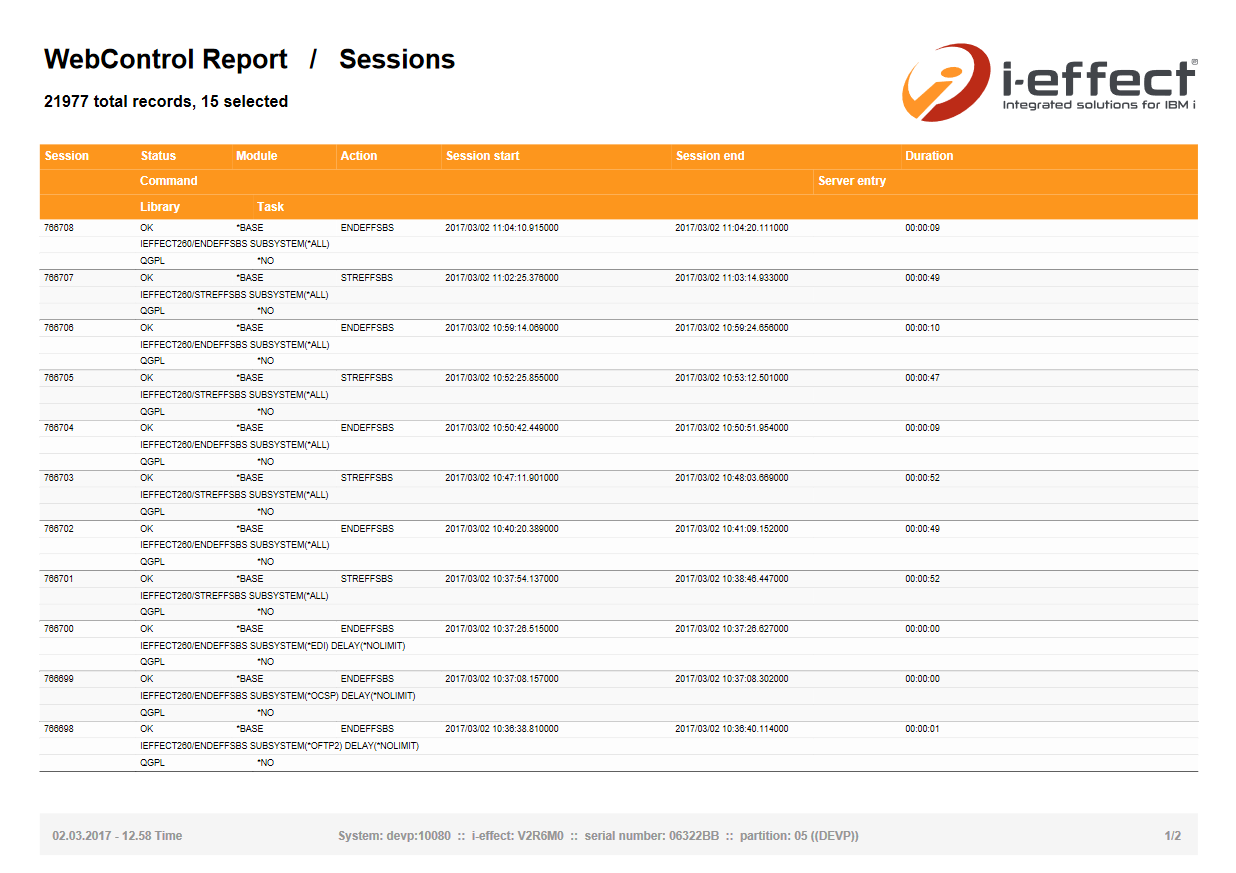Select session ID 766708

coord(59,228)
